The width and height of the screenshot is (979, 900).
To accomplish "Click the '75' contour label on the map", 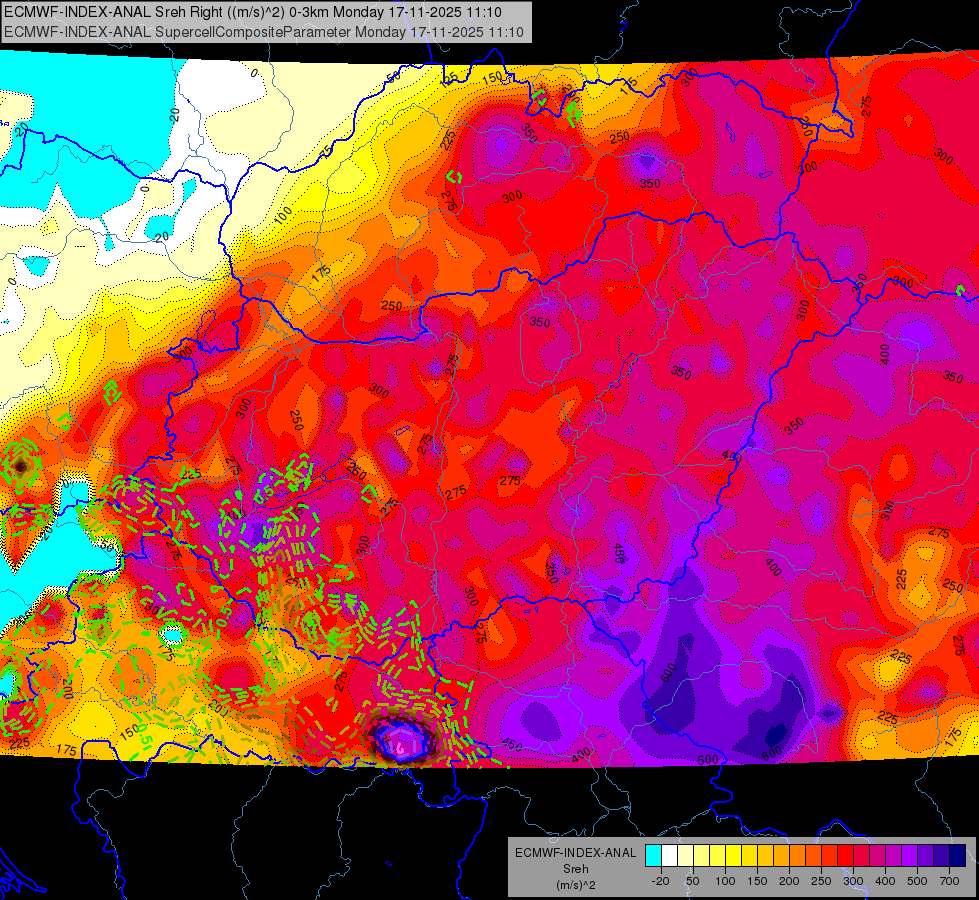I will 325,152.
